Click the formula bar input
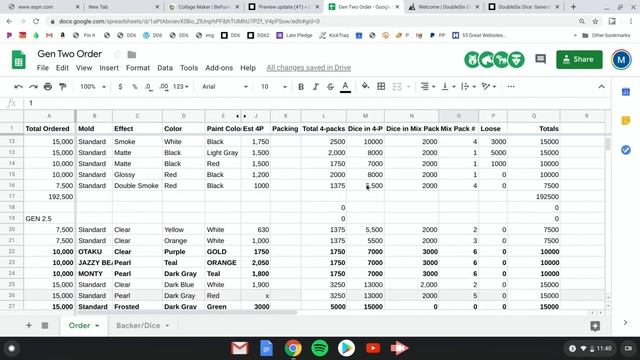This screenshot has width=640, height=360. point(318,103)
